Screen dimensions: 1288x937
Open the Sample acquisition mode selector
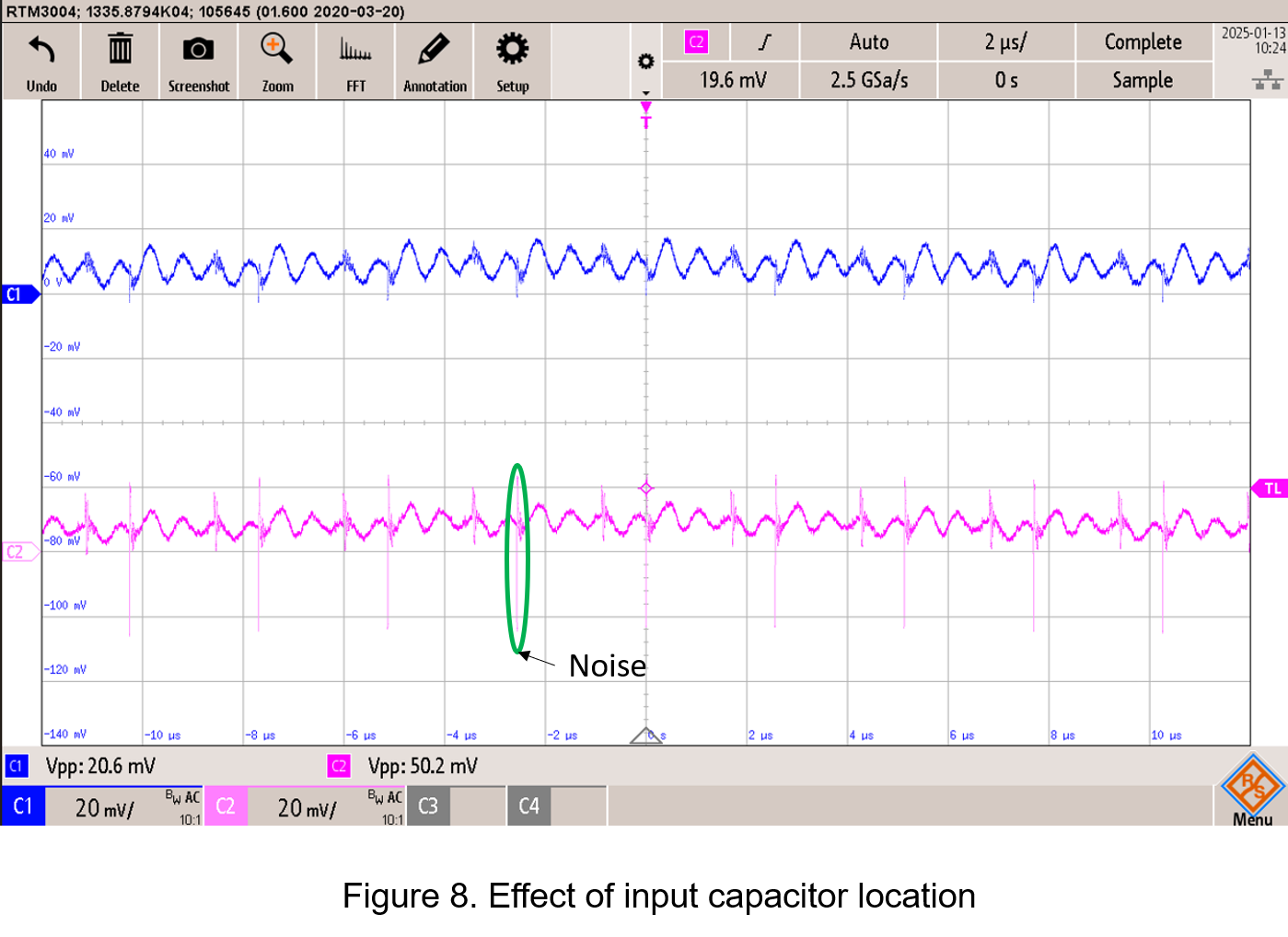click(1143, 80)
